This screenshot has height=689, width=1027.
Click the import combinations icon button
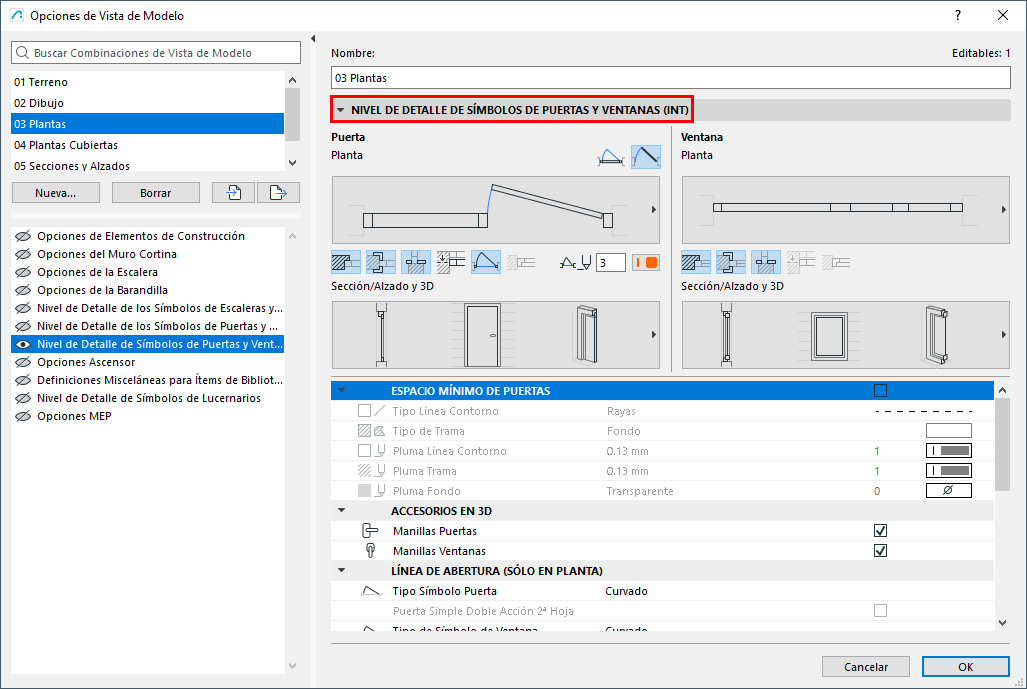pos(233,193)
